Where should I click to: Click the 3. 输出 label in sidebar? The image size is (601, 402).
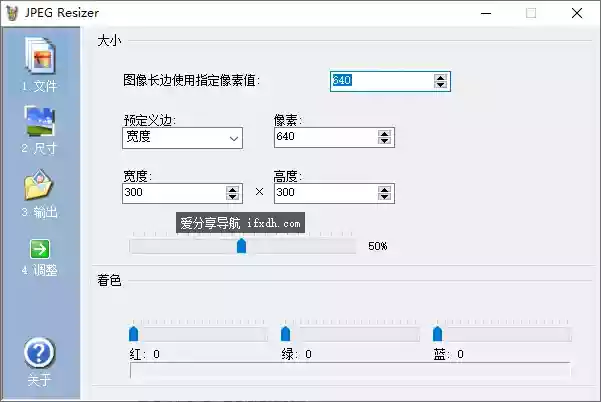click(x=39, y=212)
